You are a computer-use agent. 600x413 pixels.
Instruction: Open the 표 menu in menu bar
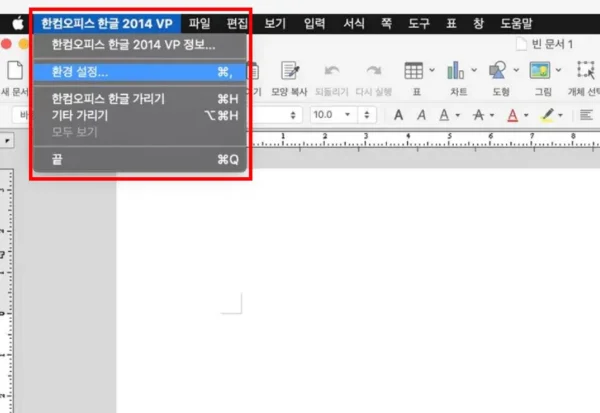[x=452, y=24]
